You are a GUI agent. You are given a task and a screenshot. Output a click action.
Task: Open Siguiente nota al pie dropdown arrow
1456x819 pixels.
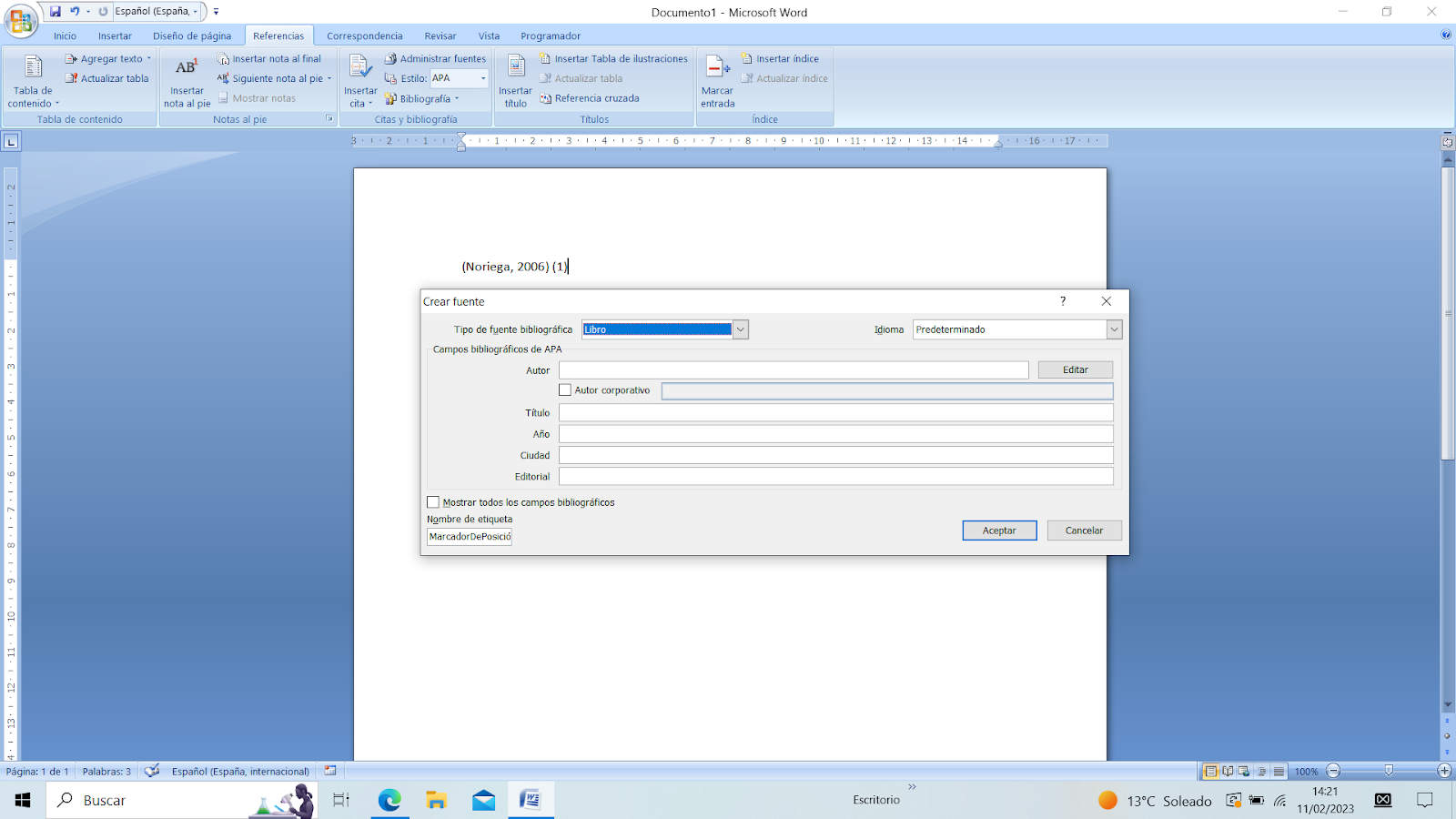[329, 78]
